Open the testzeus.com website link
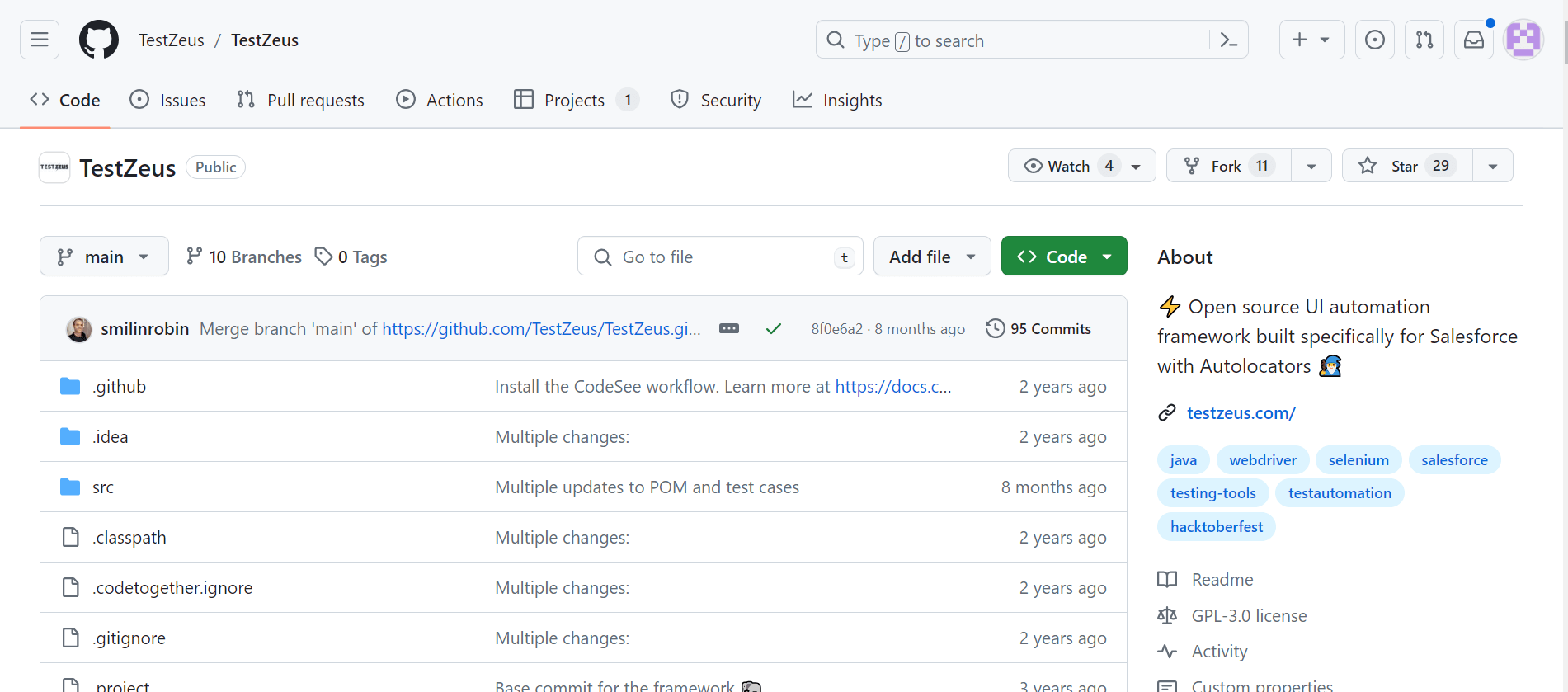The image size is (1568, 692). point(1241,412)
